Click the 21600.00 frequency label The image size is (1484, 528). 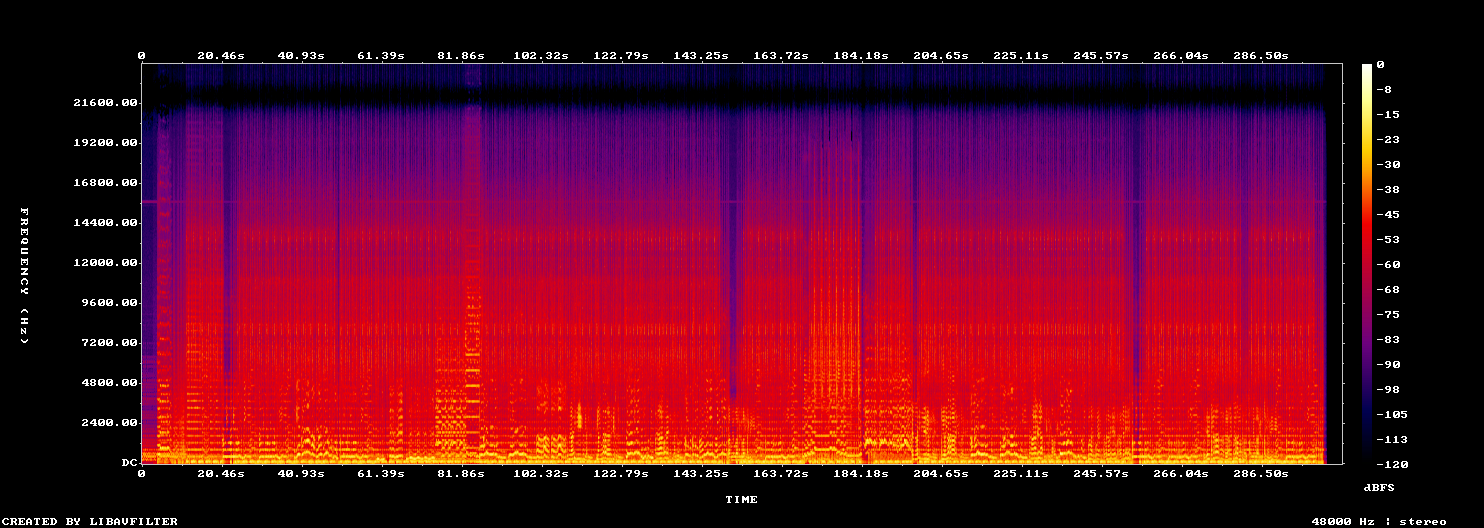(x=104, y=103)
